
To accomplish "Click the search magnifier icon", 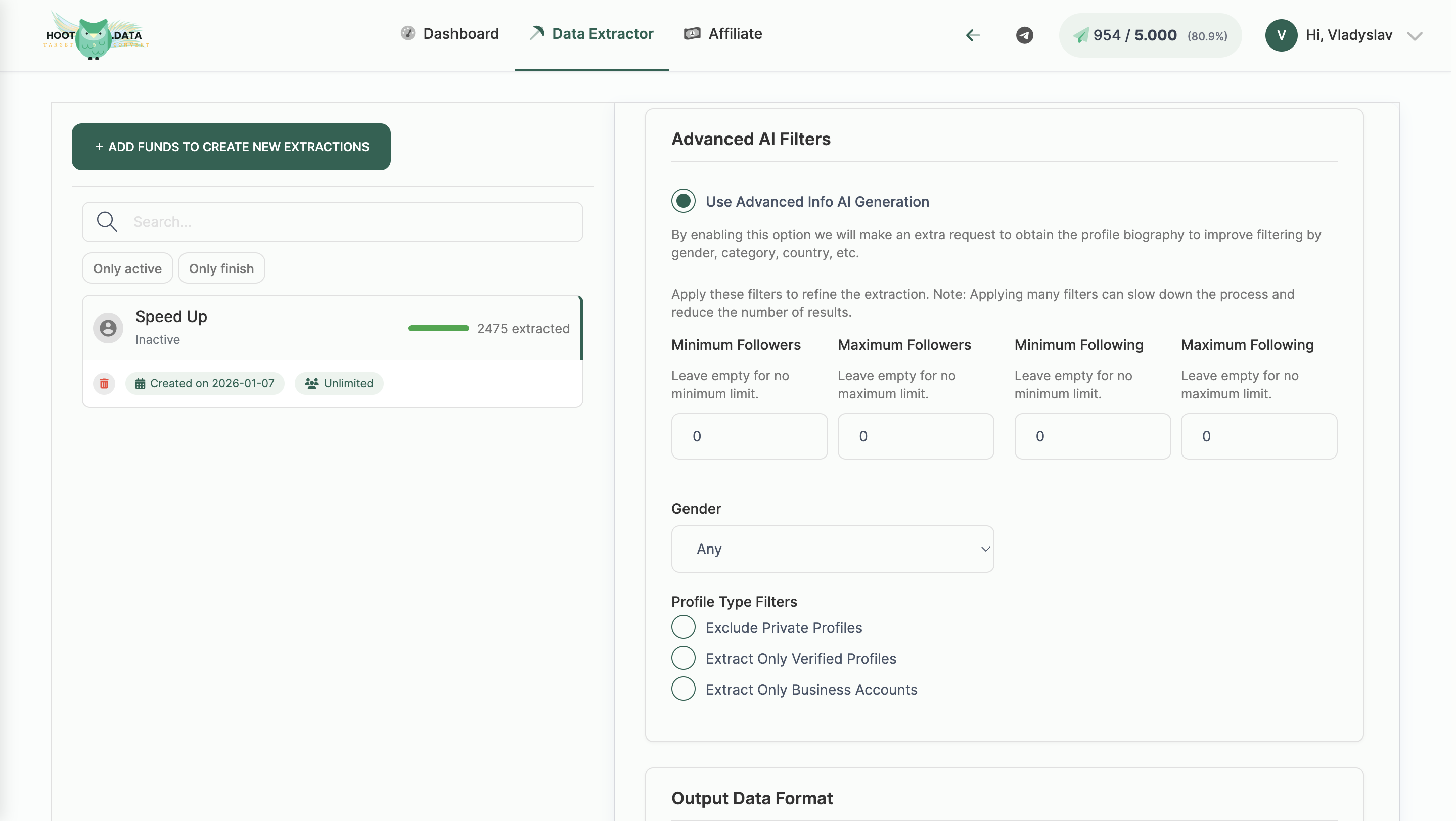I will tap(107, 221).
